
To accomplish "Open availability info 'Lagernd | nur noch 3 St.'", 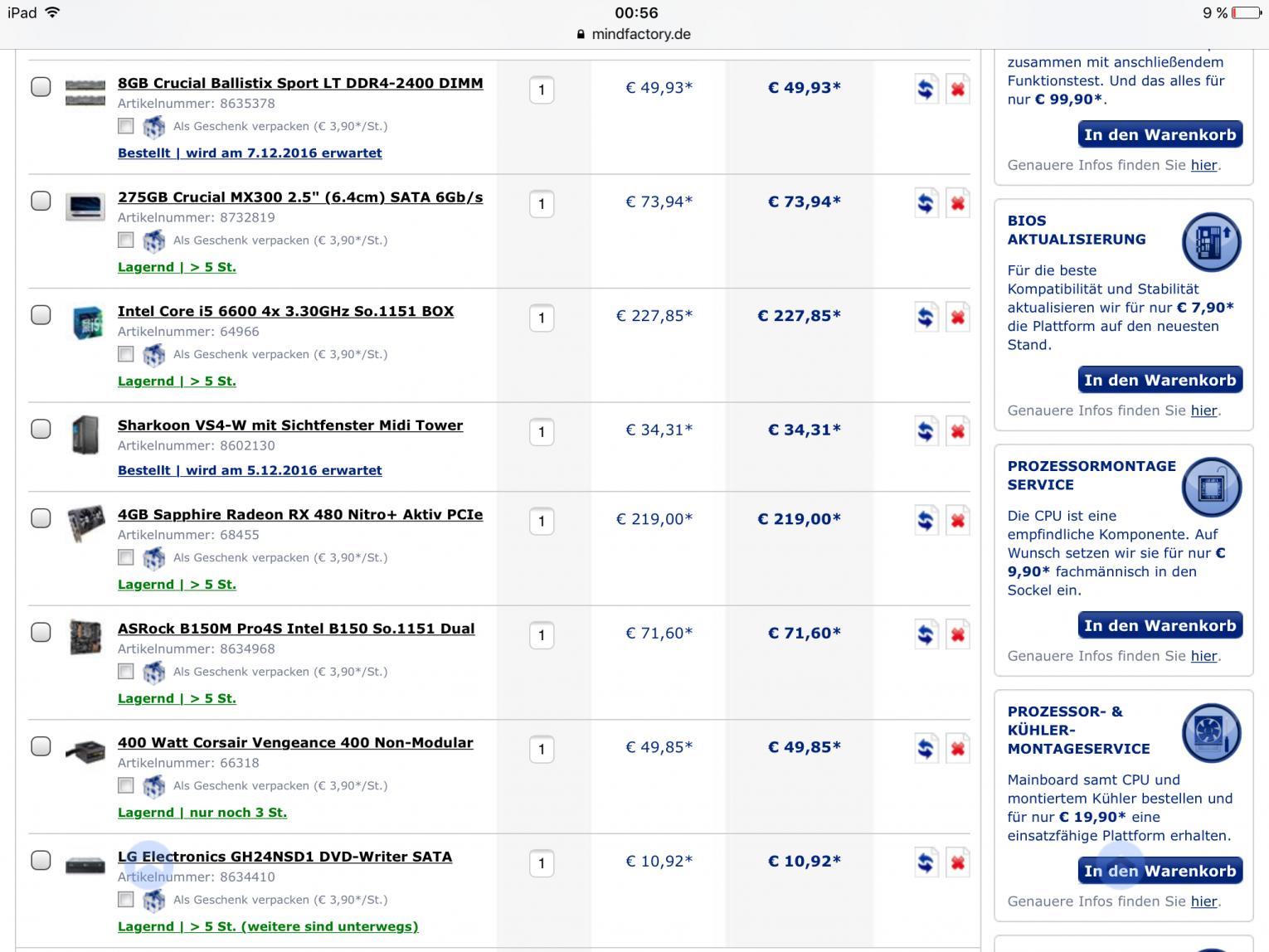I will click(x=202, y=813).
